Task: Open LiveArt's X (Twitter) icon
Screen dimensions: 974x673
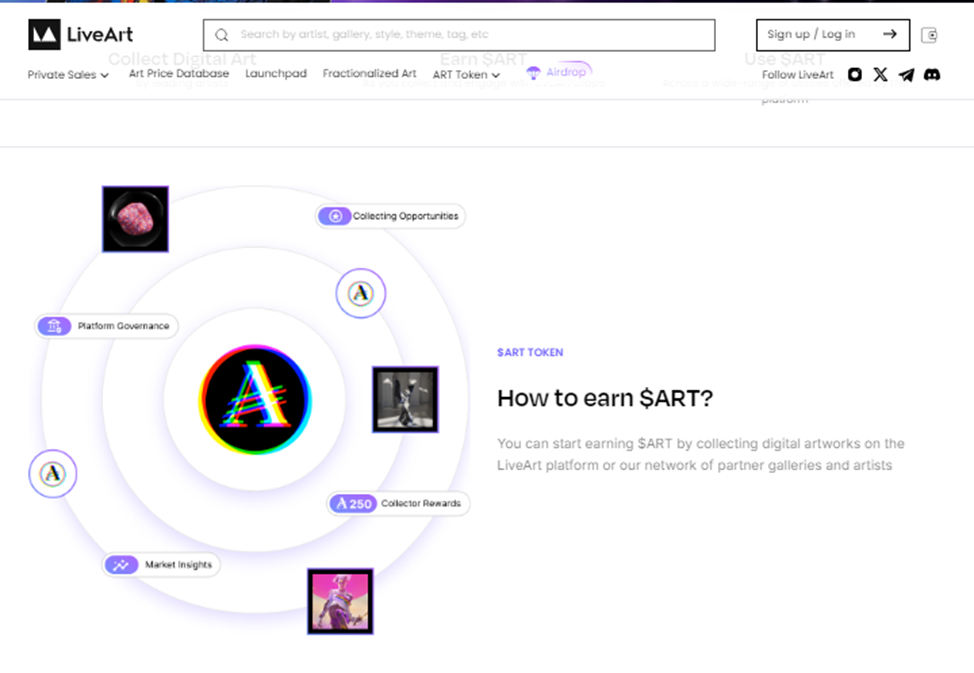Action: [x=880, y=75]
